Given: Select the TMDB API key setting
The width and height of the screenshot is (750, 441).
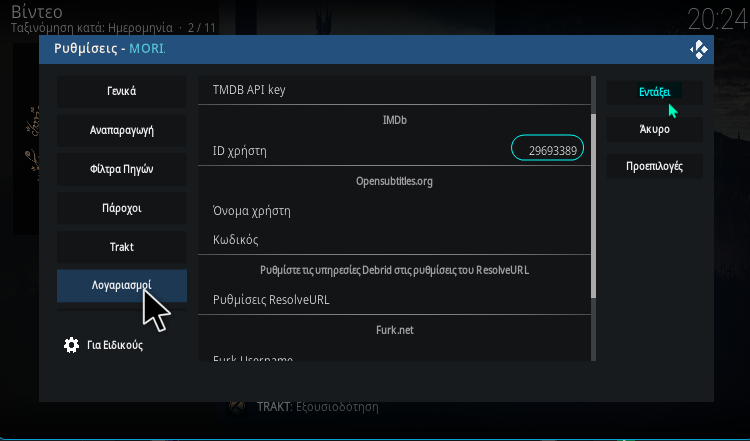Looking at the screenshot, I should tap(395, 90).
